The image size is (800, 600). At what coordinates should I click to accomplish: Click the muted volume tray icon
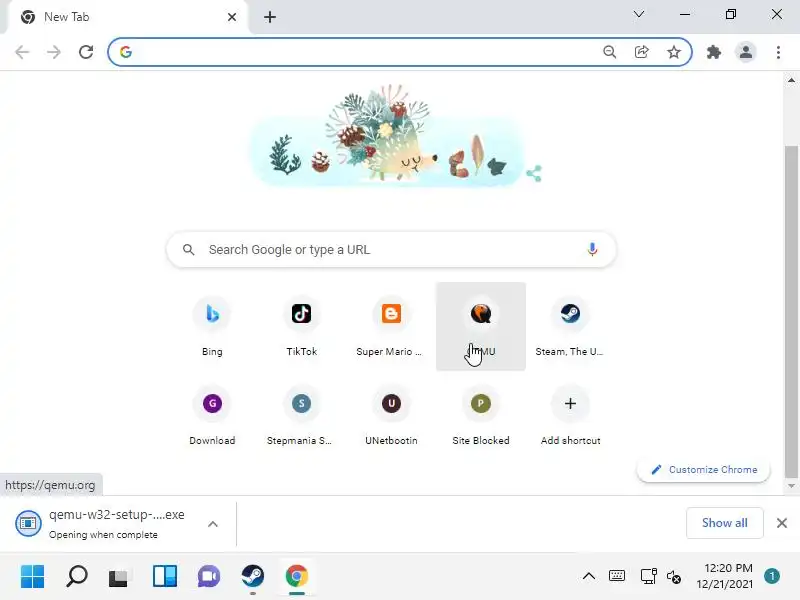[x=673, y=577]
